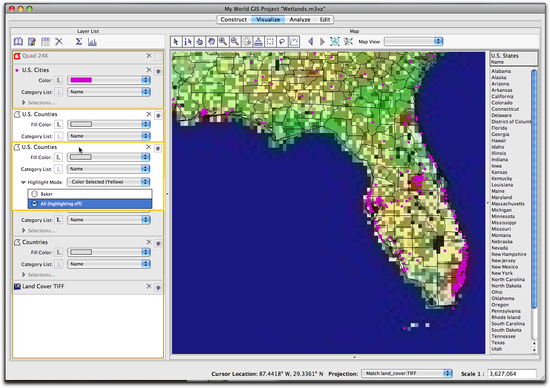Go to previous map view arrow
Screen dimensions: 550x388
[x=310, y=42]
